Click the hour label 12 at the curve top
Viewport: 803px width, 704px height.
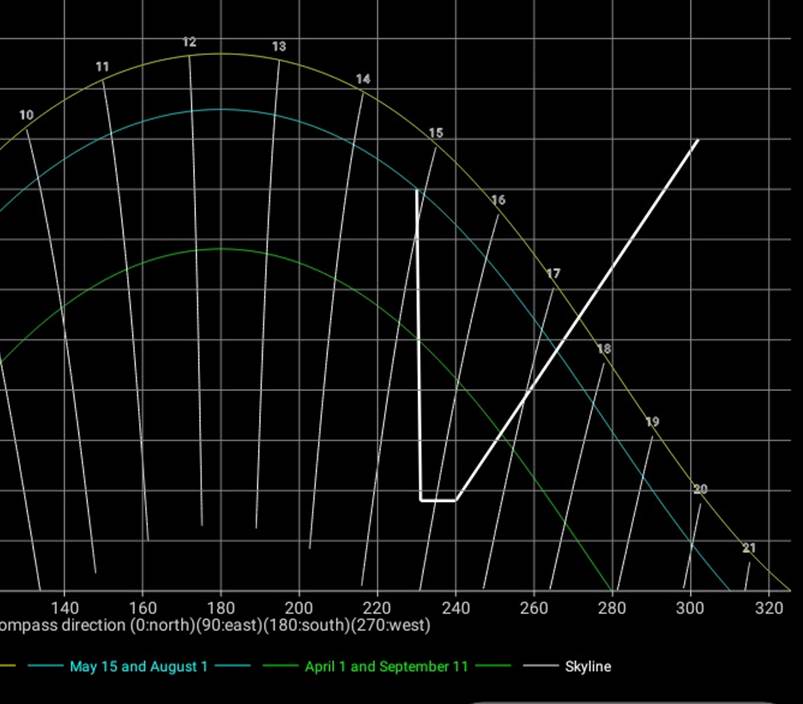pos(189,42)
